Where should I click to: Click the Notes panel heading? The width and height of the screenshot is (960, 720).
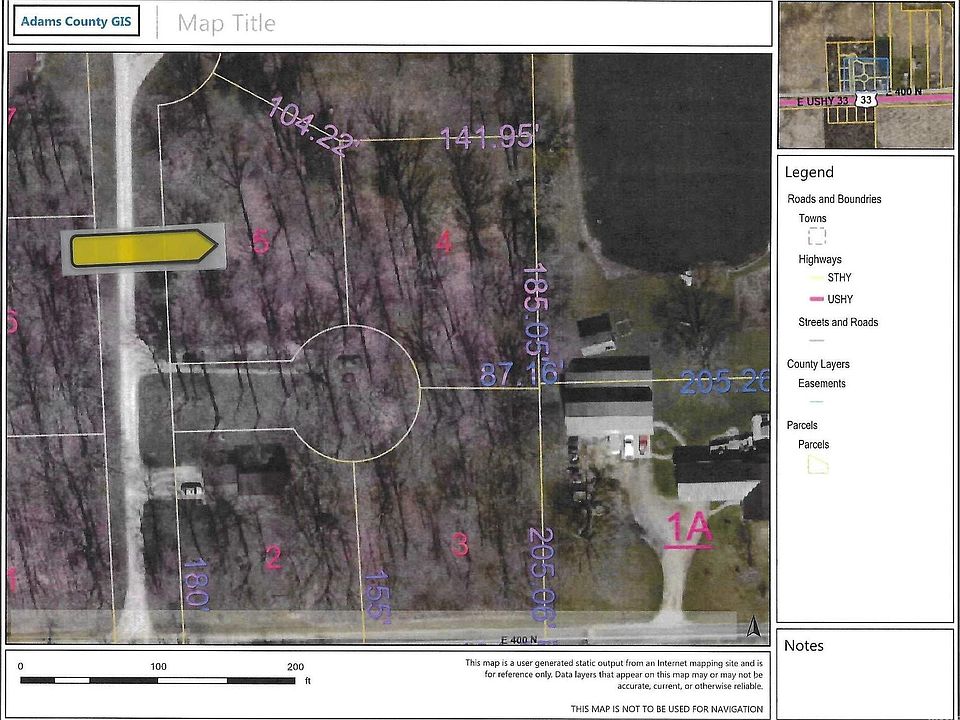pos(804,646)
